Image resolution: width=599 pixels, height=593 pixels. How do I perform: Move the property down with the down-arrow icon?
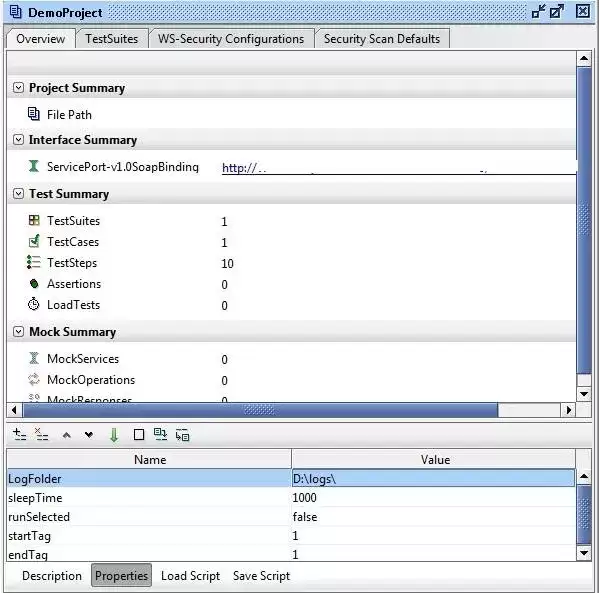point(89,435)
